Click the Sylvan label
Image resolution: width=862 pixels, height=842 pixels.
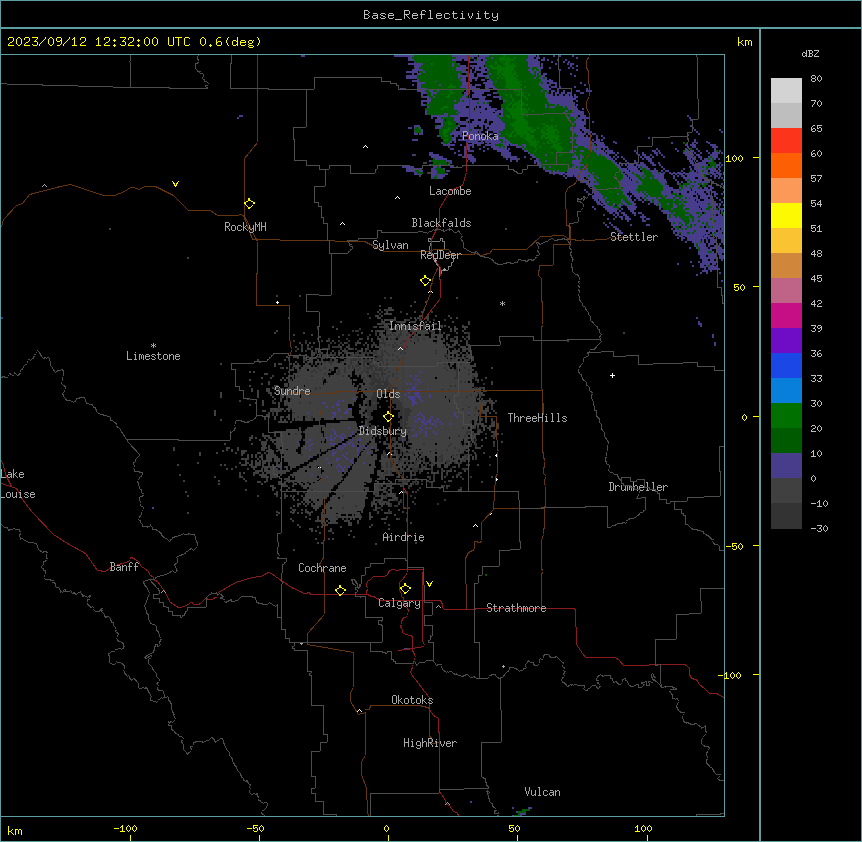pyautogui.click(x=390, y=245)
